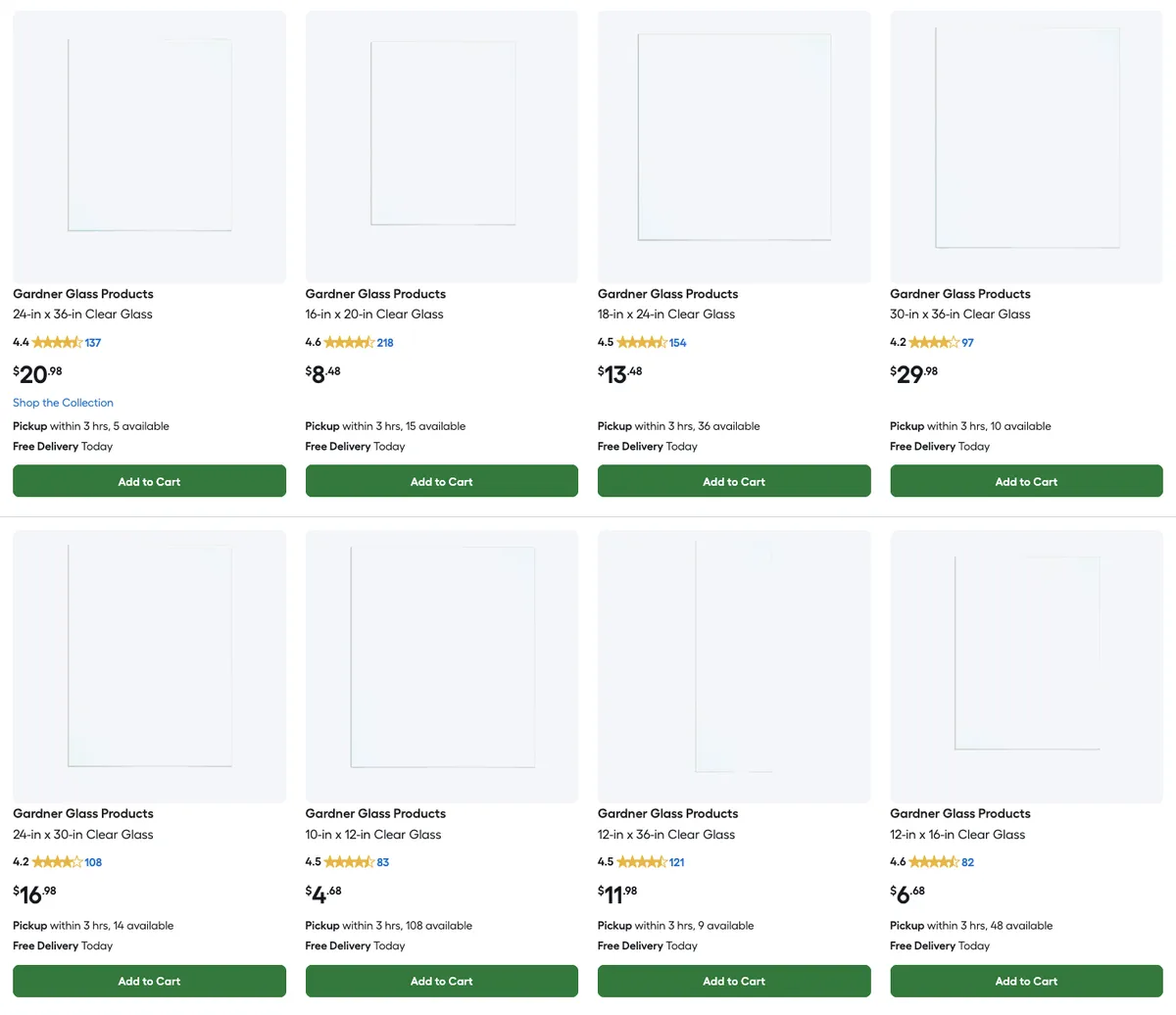Click the Shop the Collection link
The image size is (1176, 1015).
[x=63, y=403]
